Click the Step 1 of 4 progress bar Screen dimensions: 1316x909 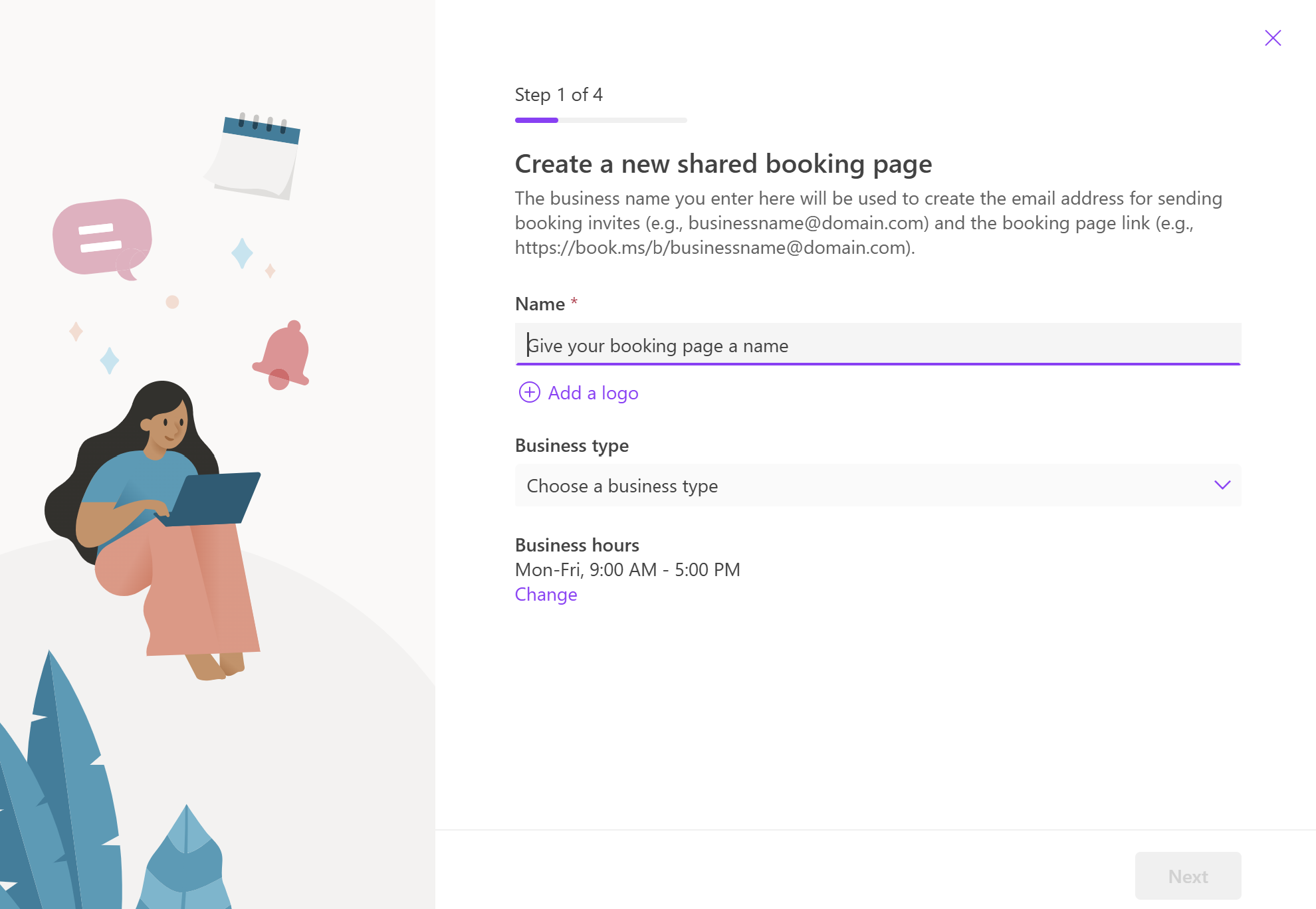coord(600,120)
